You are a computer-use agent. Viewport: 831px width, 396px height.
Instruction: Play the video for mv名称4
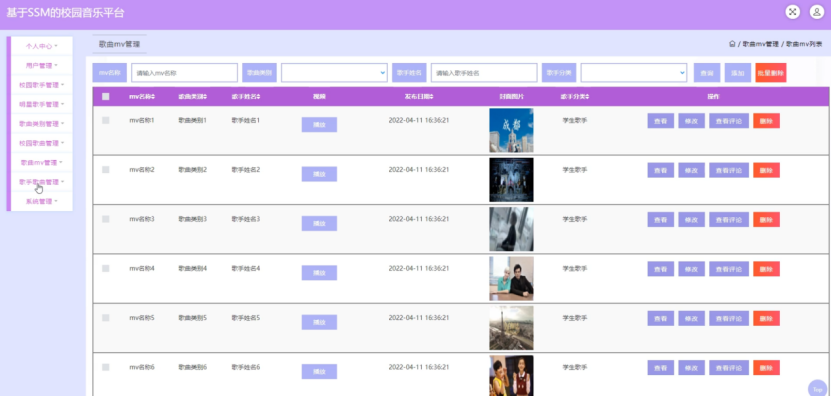(319, 272)
